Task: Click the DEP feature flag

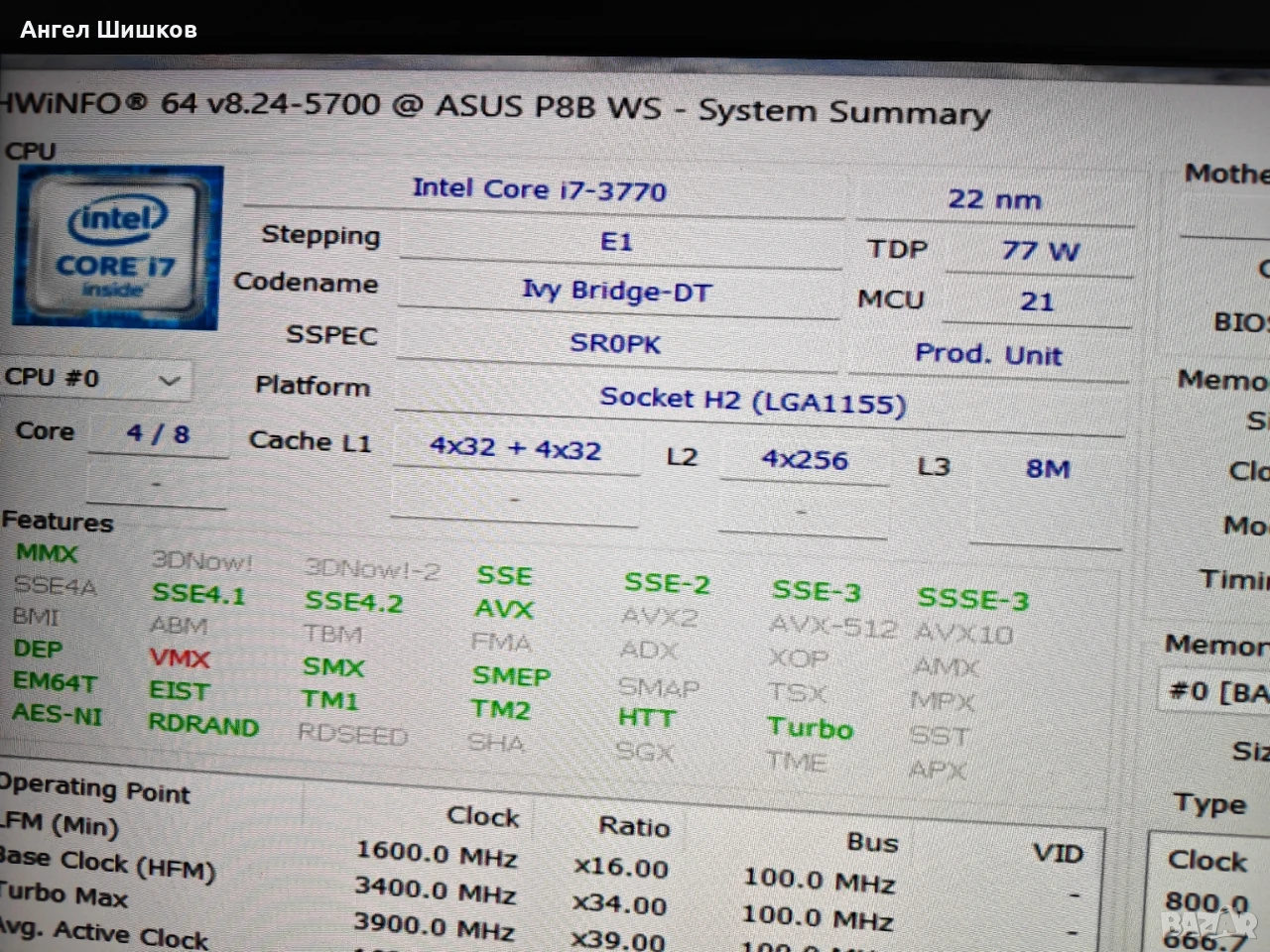Action: (38, 650)
